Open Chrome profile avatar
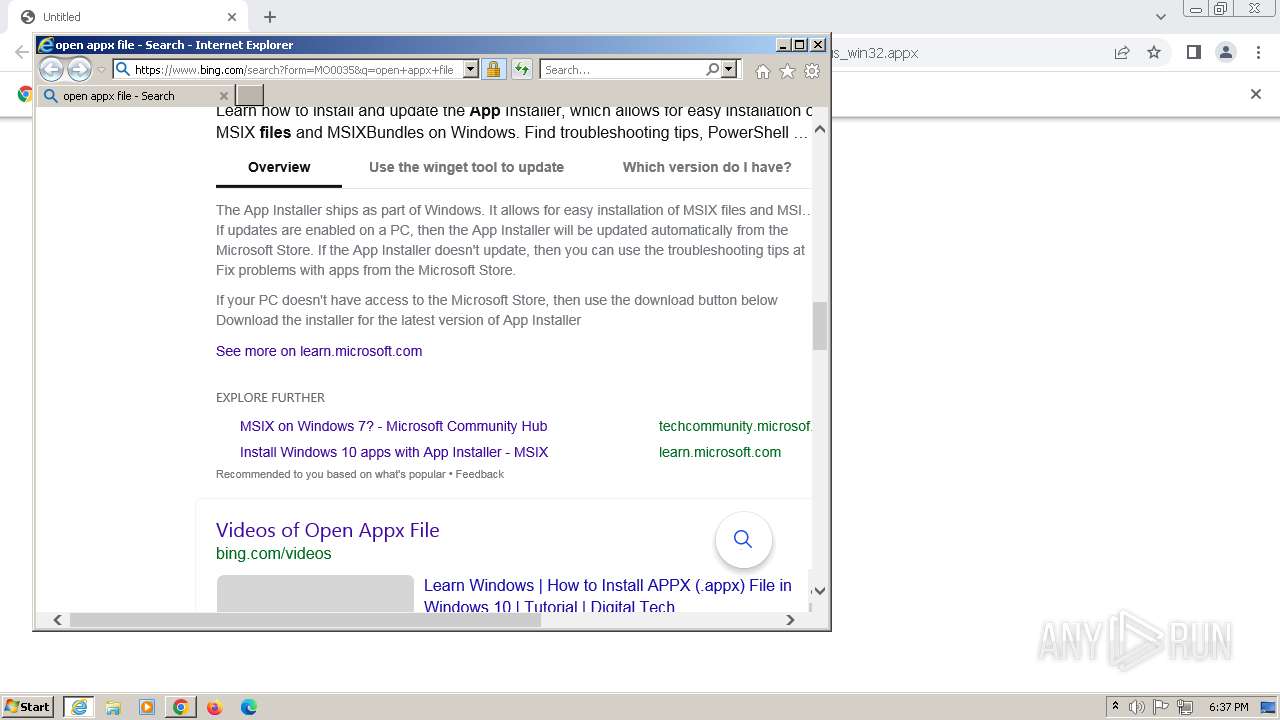 pyautogui.click(x=1225, y=53)
